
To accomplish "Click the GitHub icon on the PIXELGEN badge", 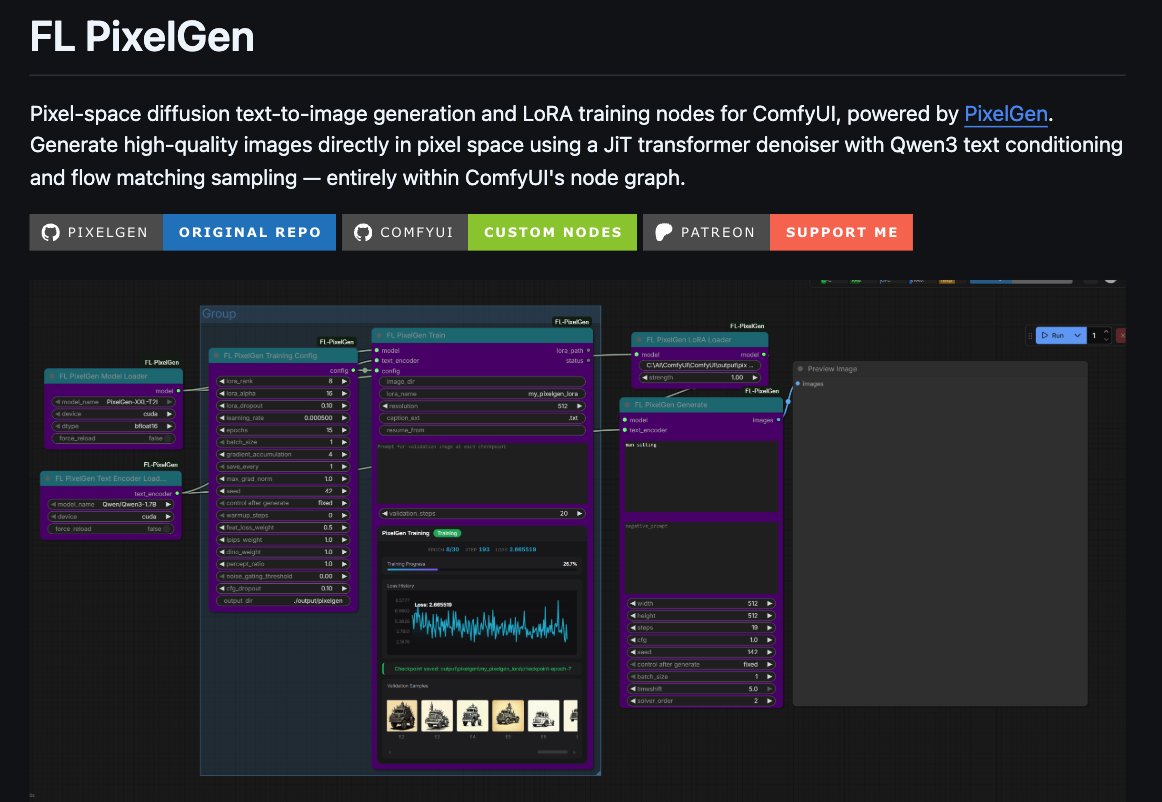I will point(50,233).
